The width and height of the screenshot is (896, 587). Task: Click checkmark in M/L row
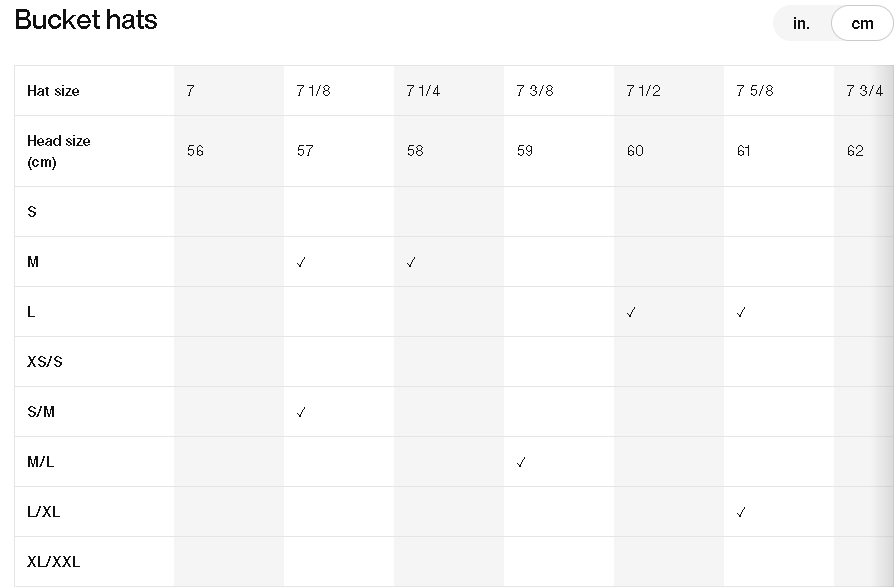coord(521,462)
